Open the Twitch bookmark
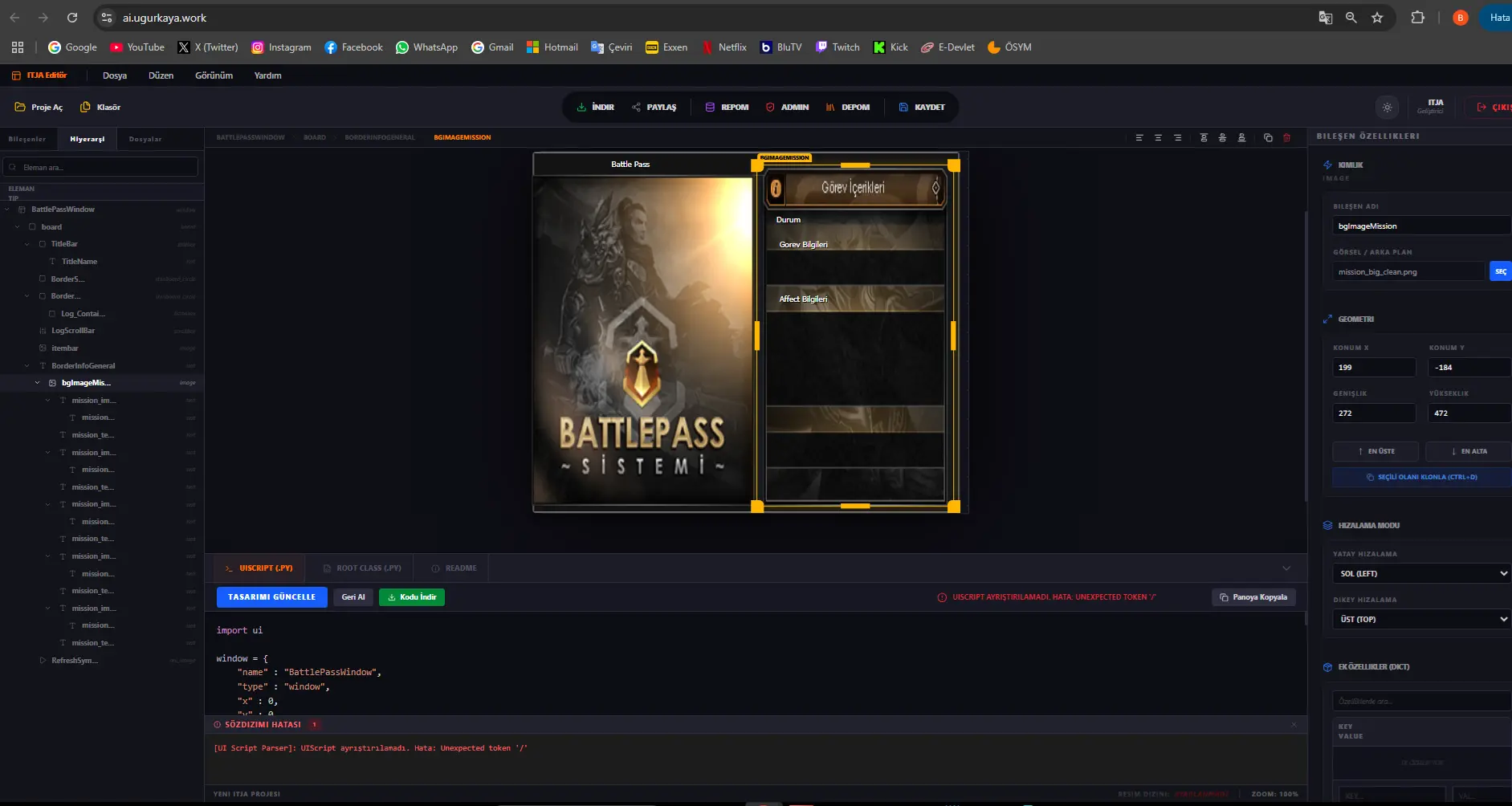The height and width of the screenshot is (806, 1512). click(x=838, y=47)
